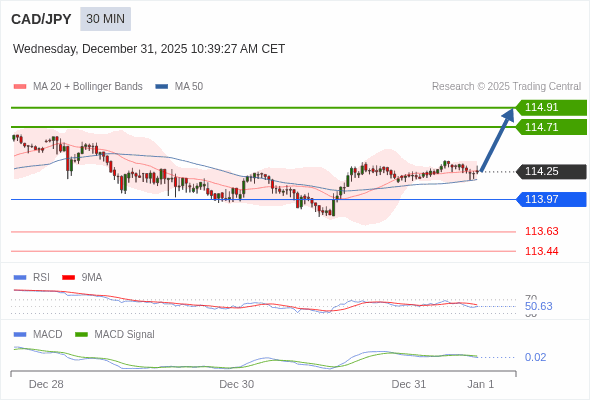
Task: Click the '9MA' legend label
Action: pos(91,278)
